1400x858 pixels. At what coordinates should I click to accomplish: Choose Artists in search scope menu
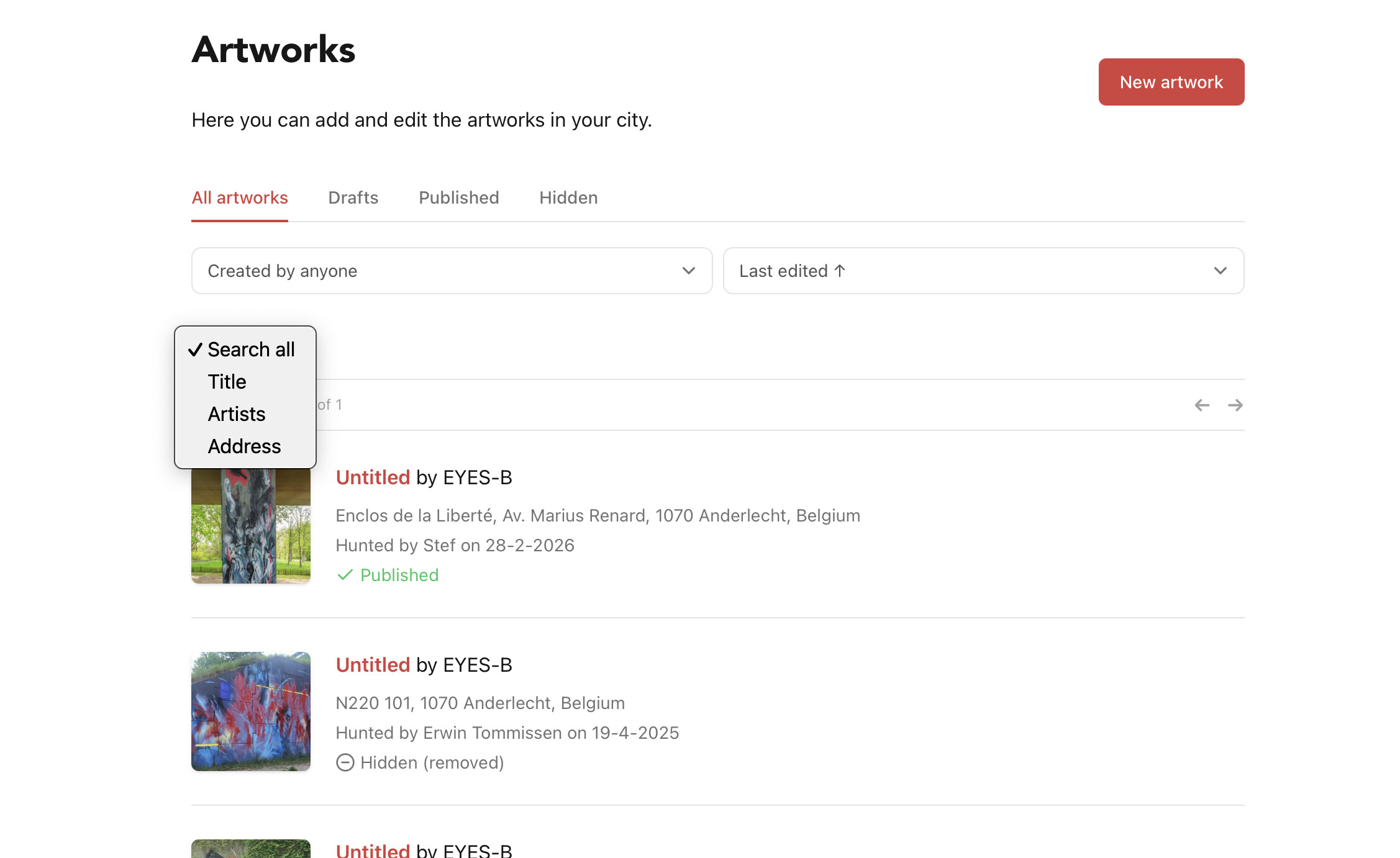click(x=236, y=414)
